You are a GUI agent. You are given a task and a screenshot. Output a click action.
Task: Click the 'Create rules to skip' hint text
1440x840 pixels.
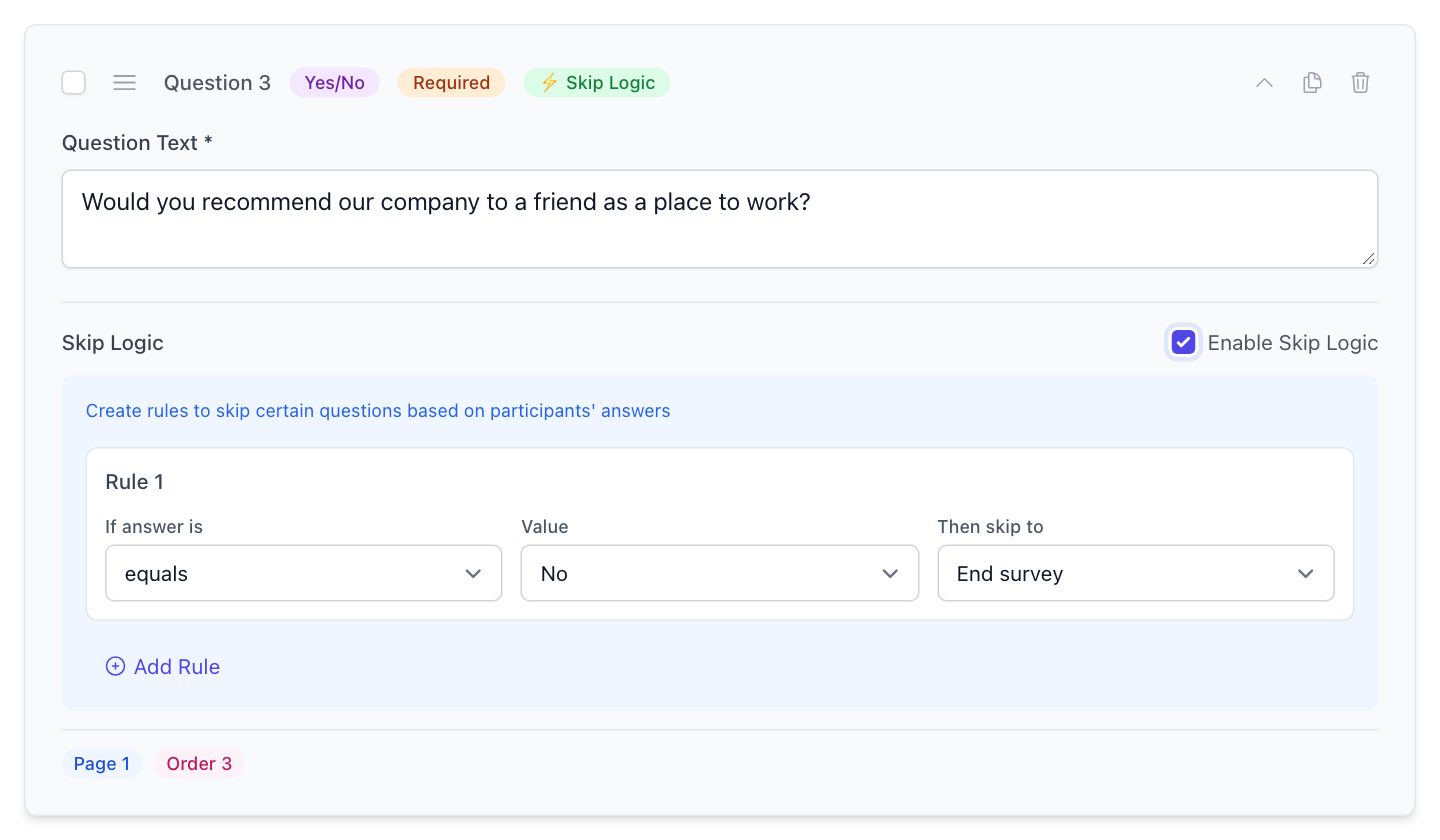tap(378, 411)
